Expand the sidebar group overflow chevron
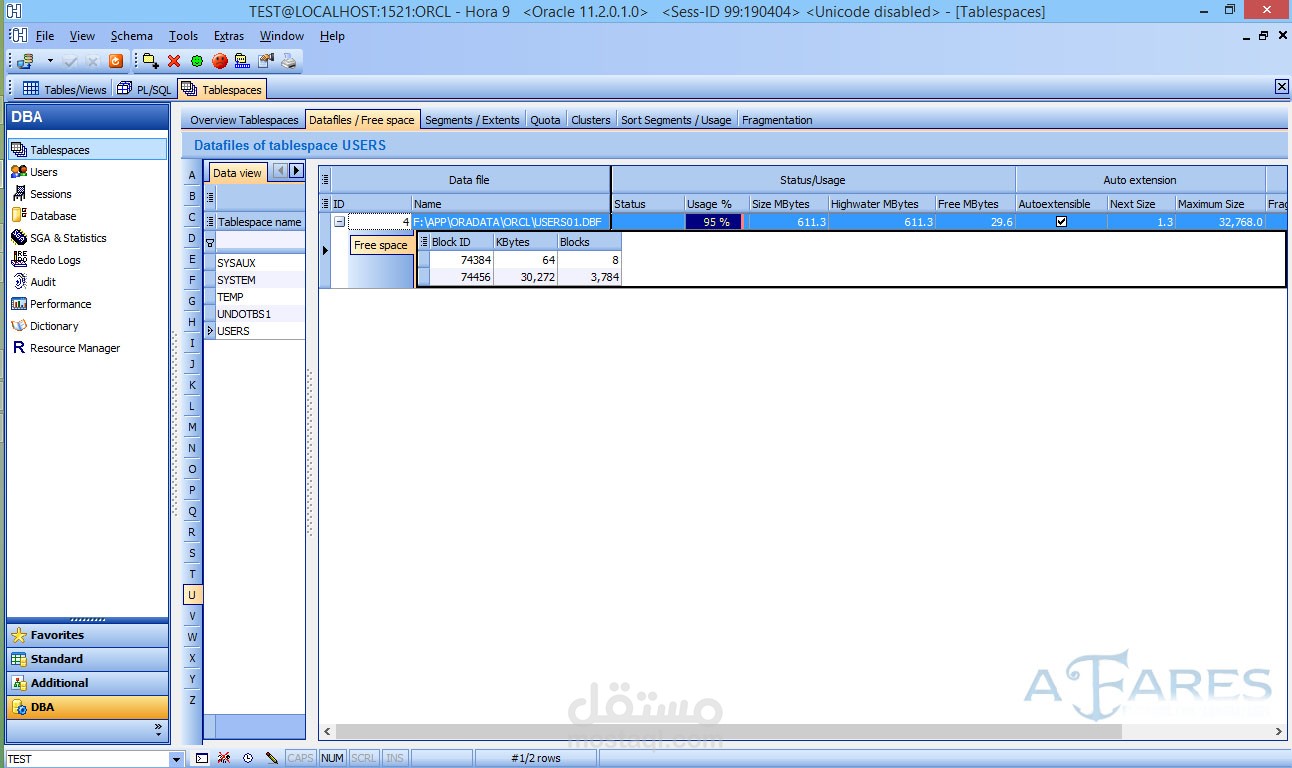Viewport: 1292px width, 768px height. coord(158,730)
